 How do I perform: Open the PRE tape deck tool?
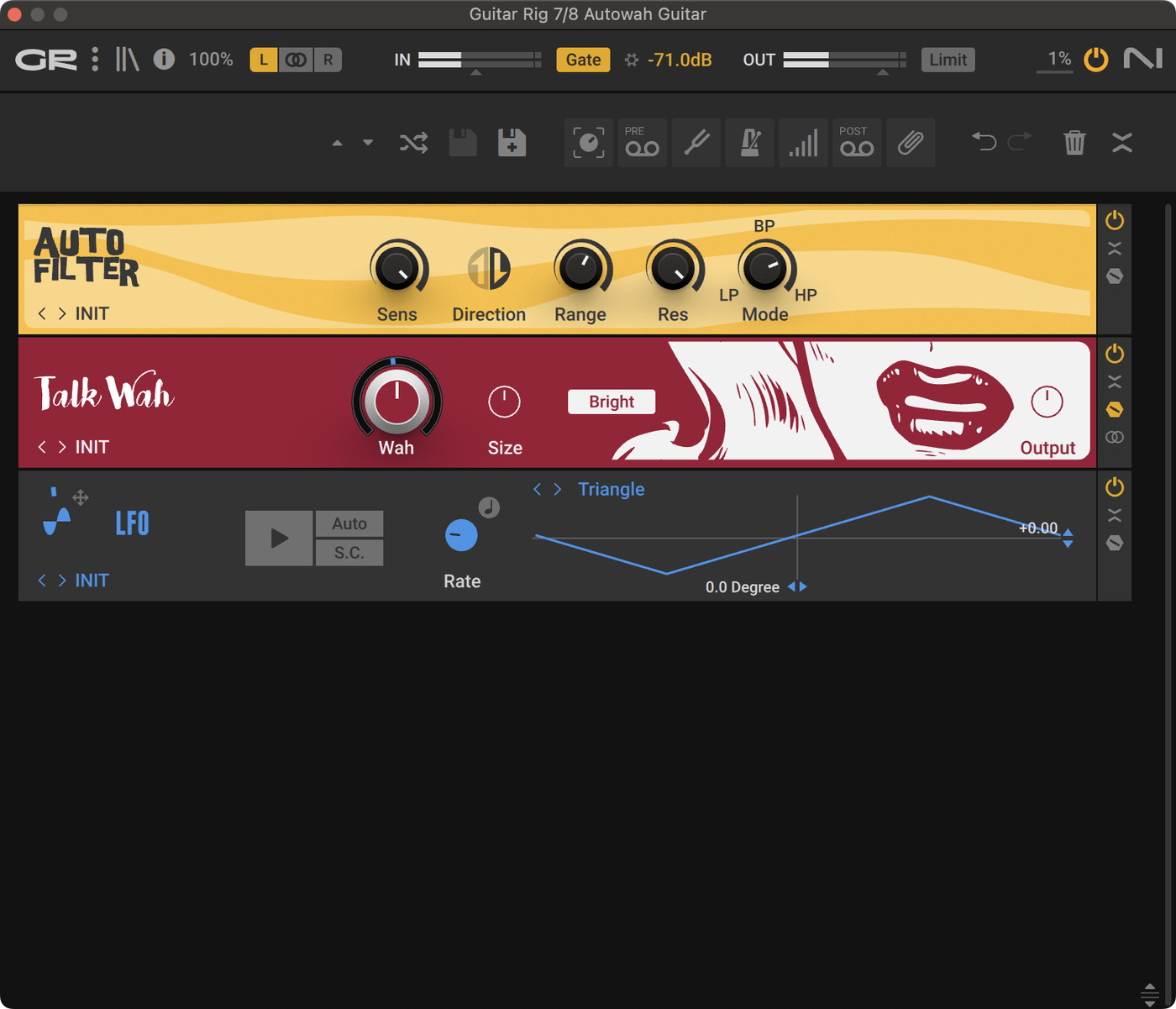[643, 143]
